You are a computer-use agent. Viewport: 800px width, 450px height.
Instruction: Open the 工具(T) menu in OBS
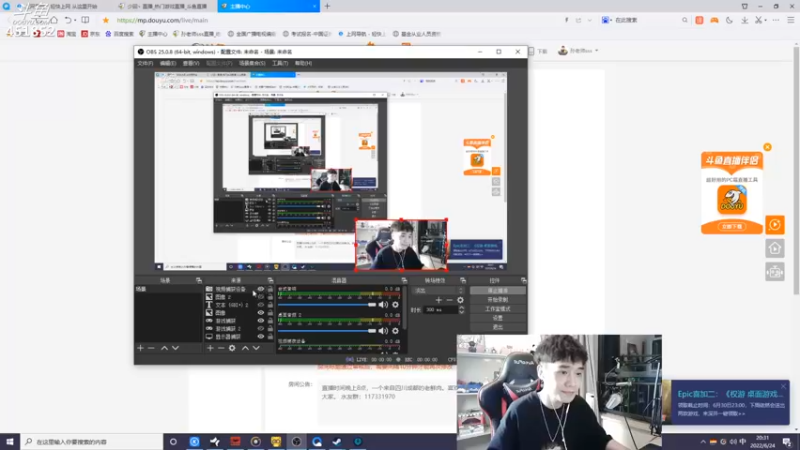click(280, 63)
